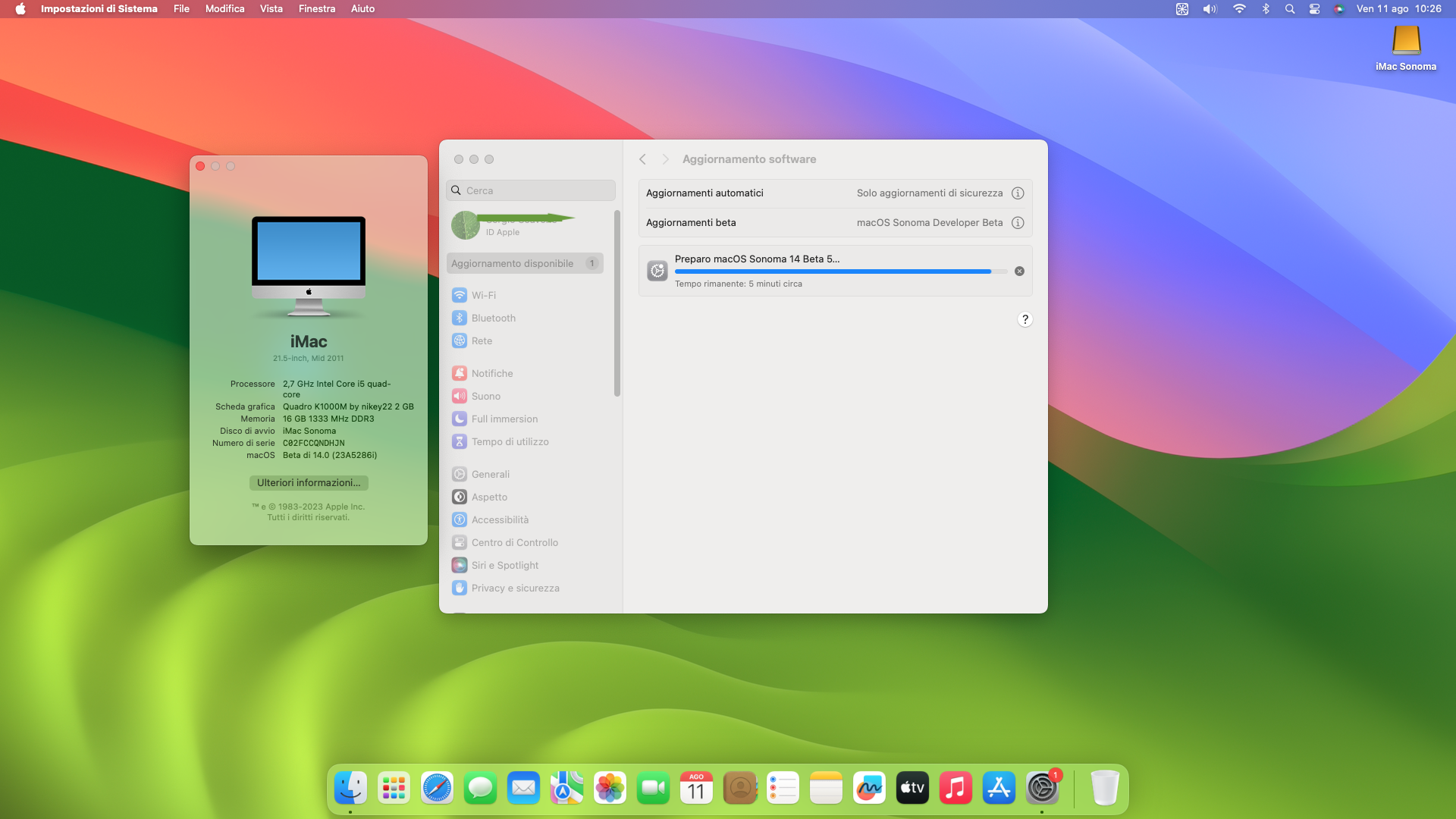Open Bluetooth settings in sidebar
Screen dimensions: 1456x819
493,318
